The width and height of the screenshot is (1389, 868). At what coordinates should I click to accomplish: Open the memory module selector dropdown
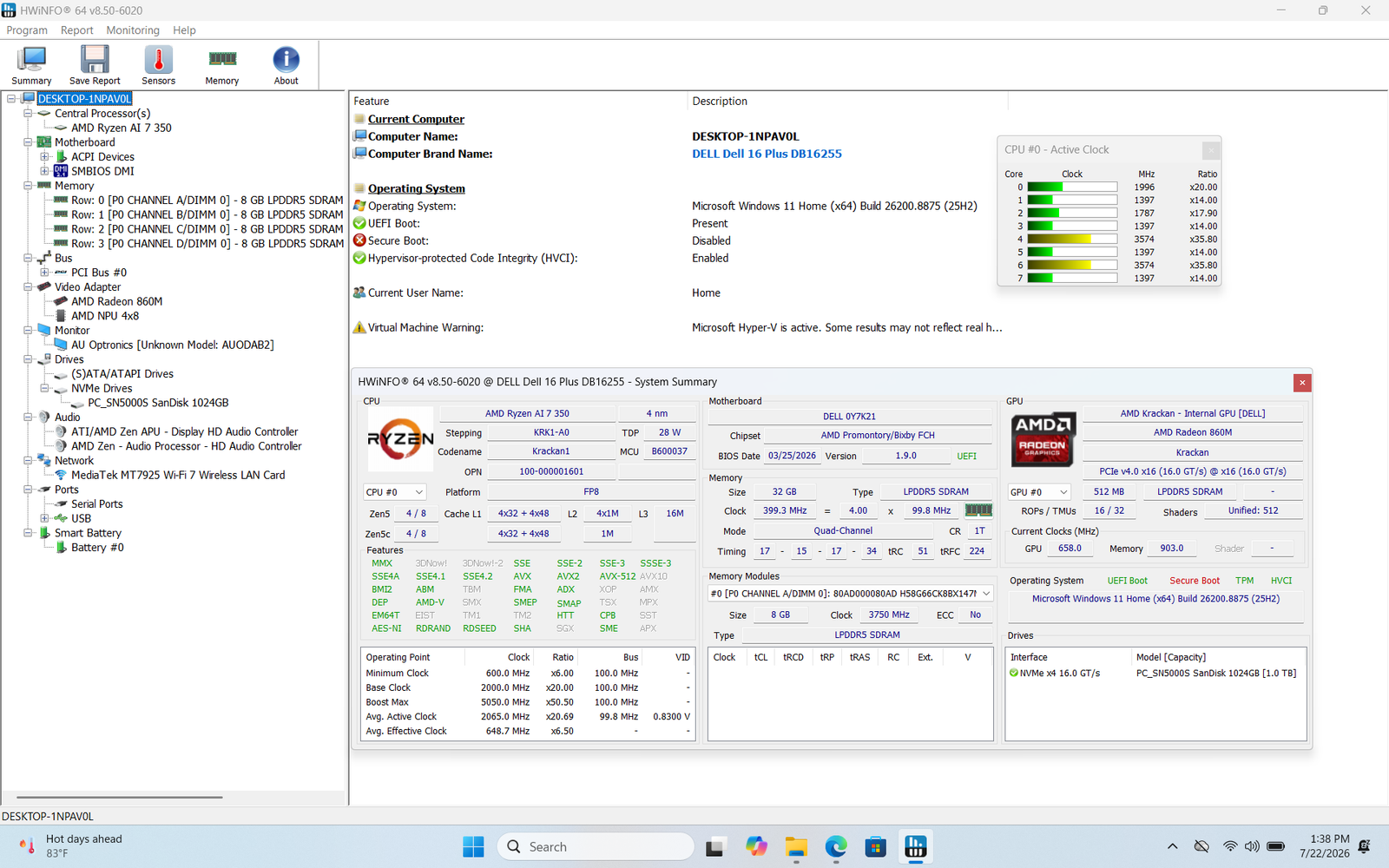(x=851, y=594)
